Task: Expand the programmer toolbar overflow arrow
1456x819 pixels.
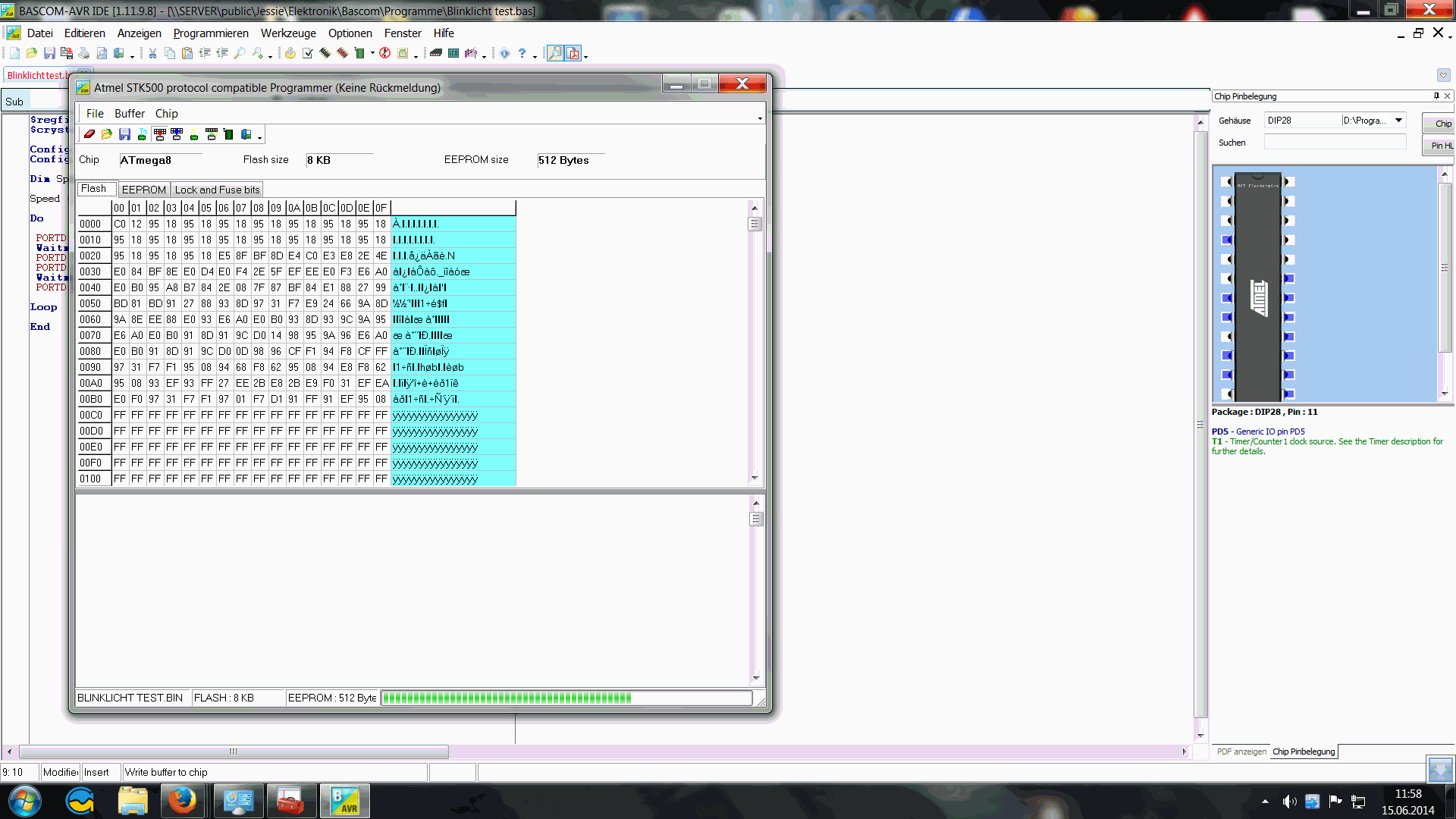Action: [259, 138]
